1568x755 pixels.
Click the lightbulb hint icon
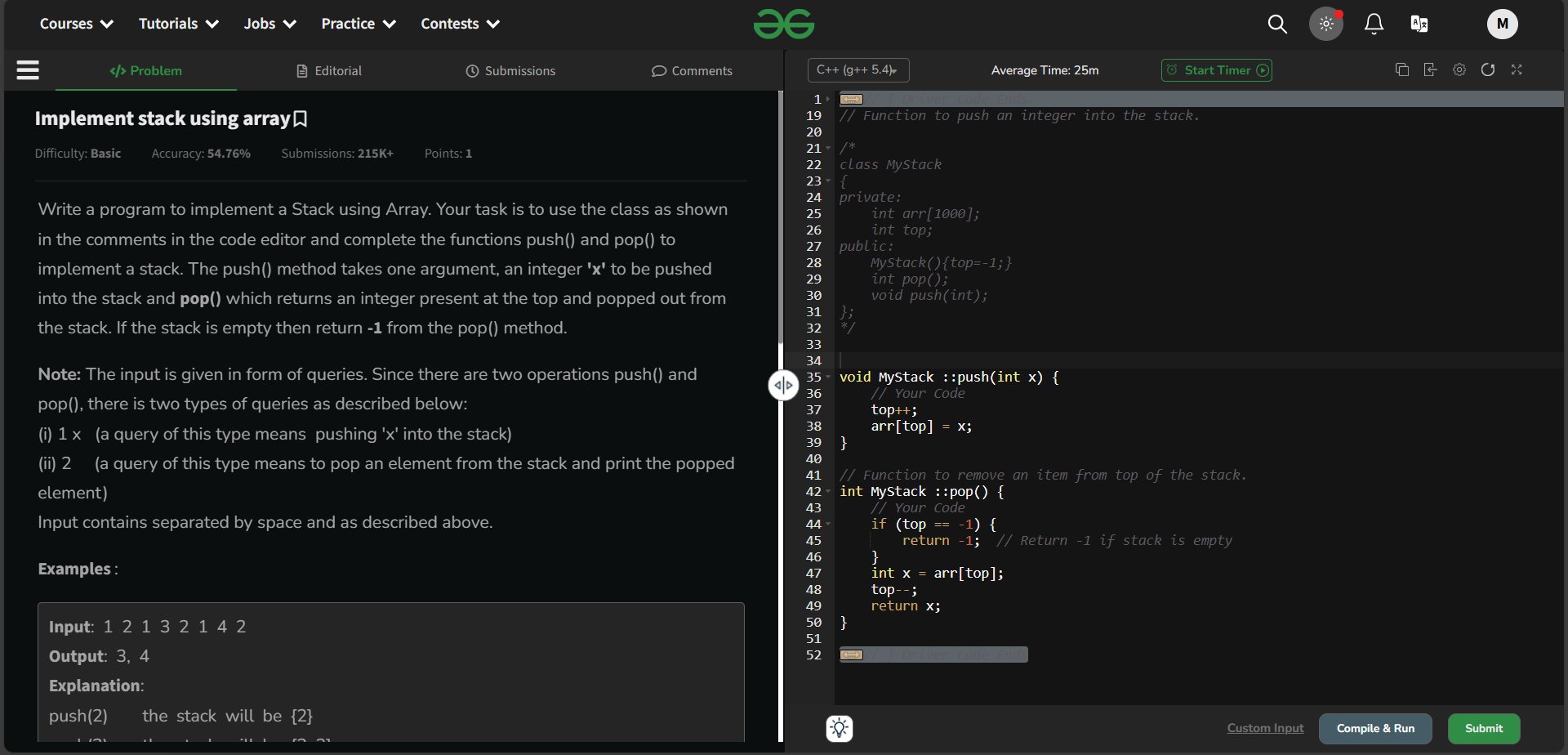coord(840,728)
